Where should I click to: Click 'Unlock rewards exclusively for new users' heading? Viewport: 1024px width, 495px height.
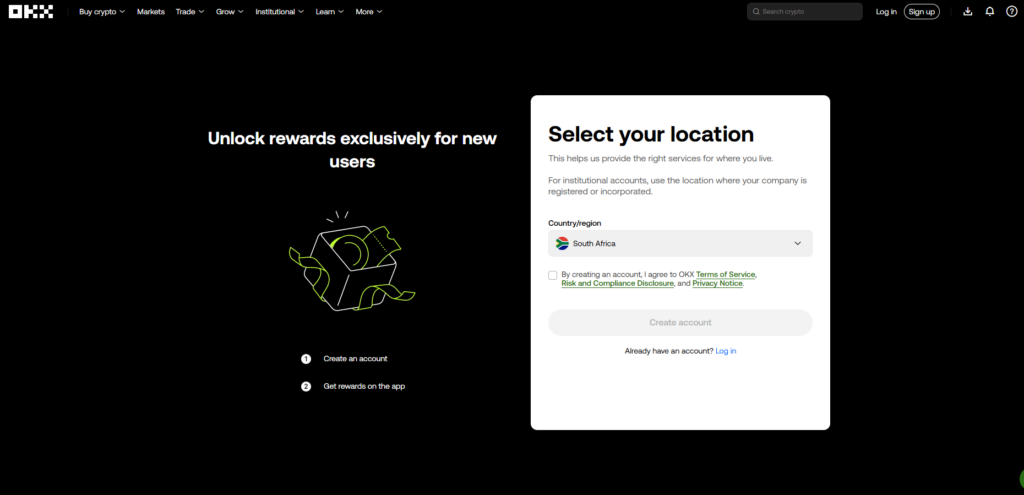click(x=352, y=150)
